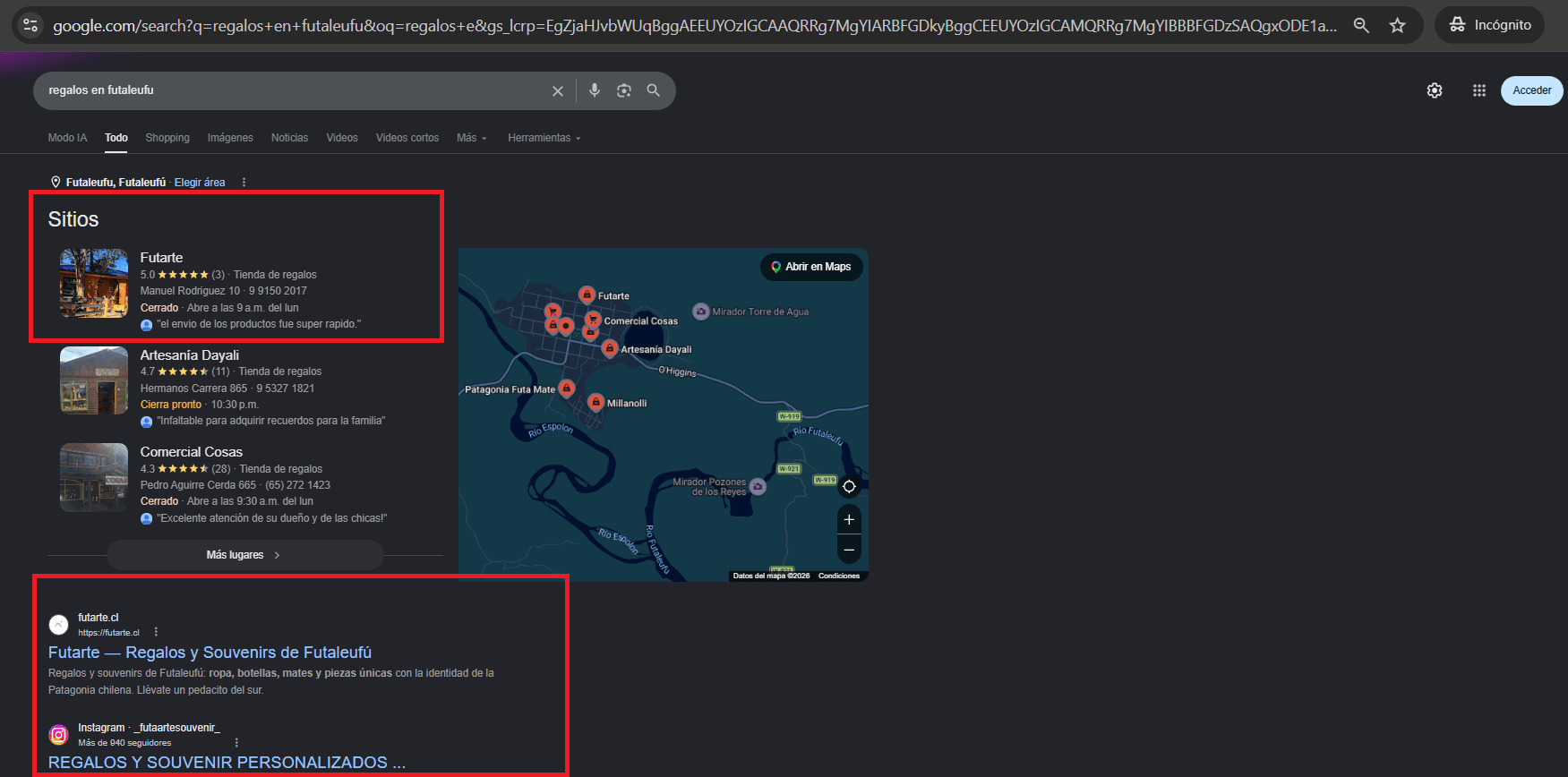Viewport: 1568px width, 777px height.
Task: Switch to the Shopping tab
Action: pyautogui.click(x=167, y=138)
